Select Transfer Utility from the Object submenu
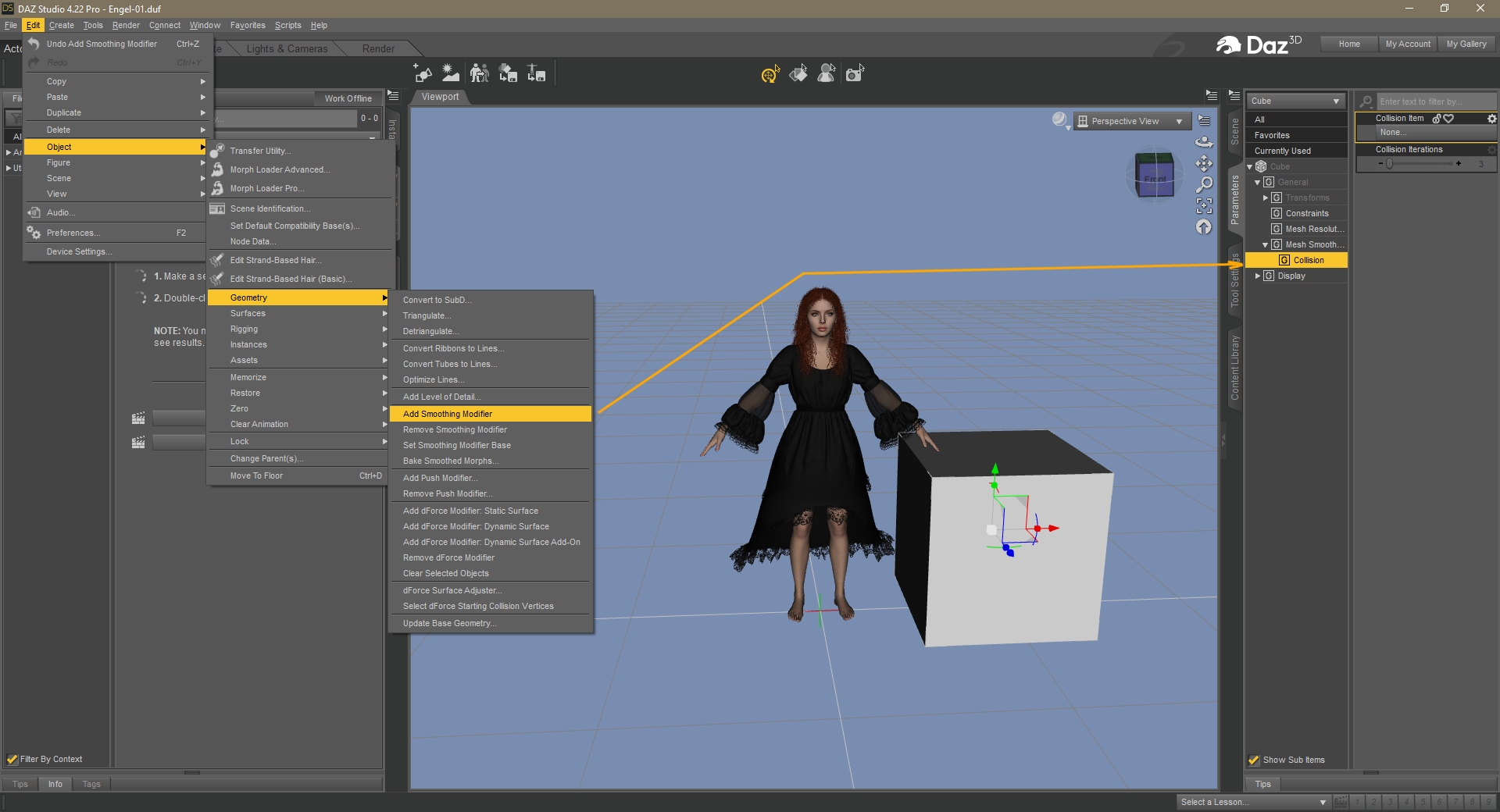This screenshot has width=1500, height=812. click(260, 151)
